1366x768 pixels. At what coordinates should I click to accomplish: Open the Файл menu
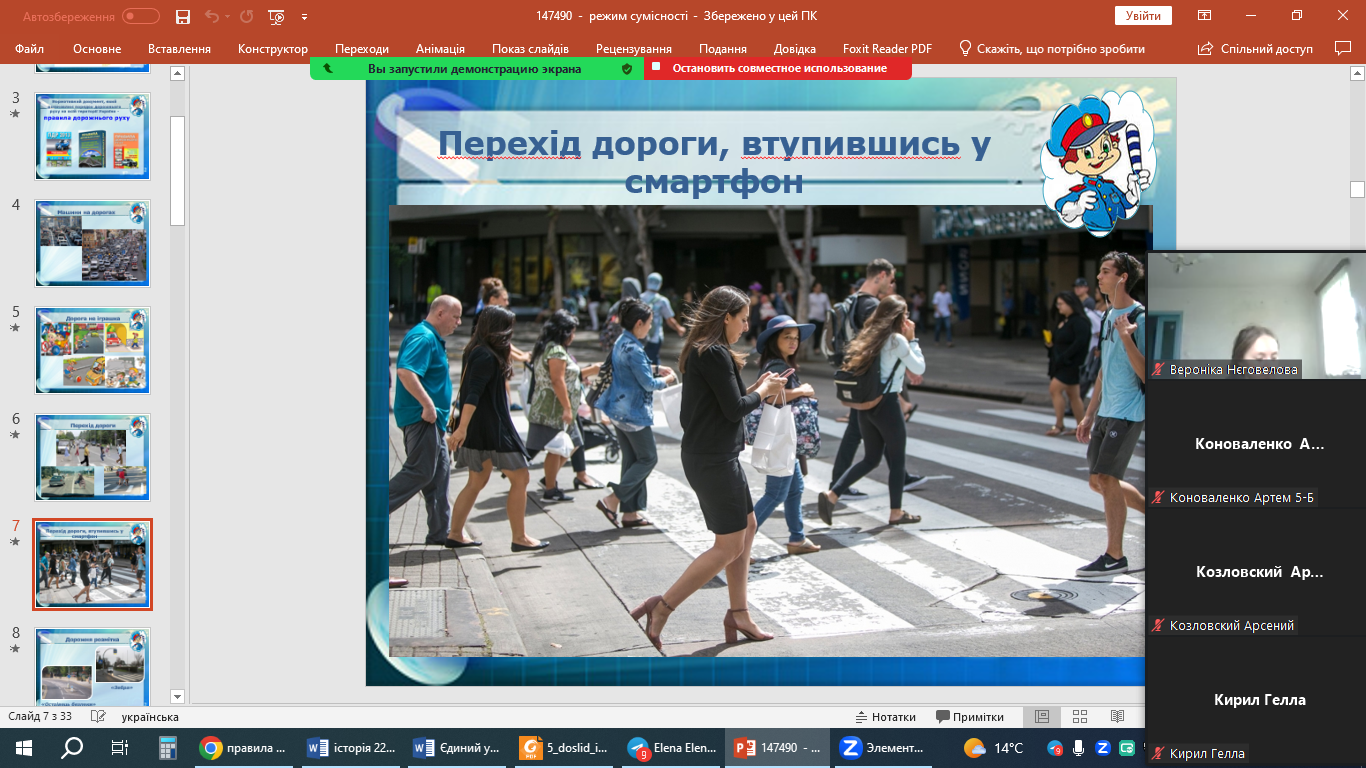pyautogui.click(x=29, y=49)
